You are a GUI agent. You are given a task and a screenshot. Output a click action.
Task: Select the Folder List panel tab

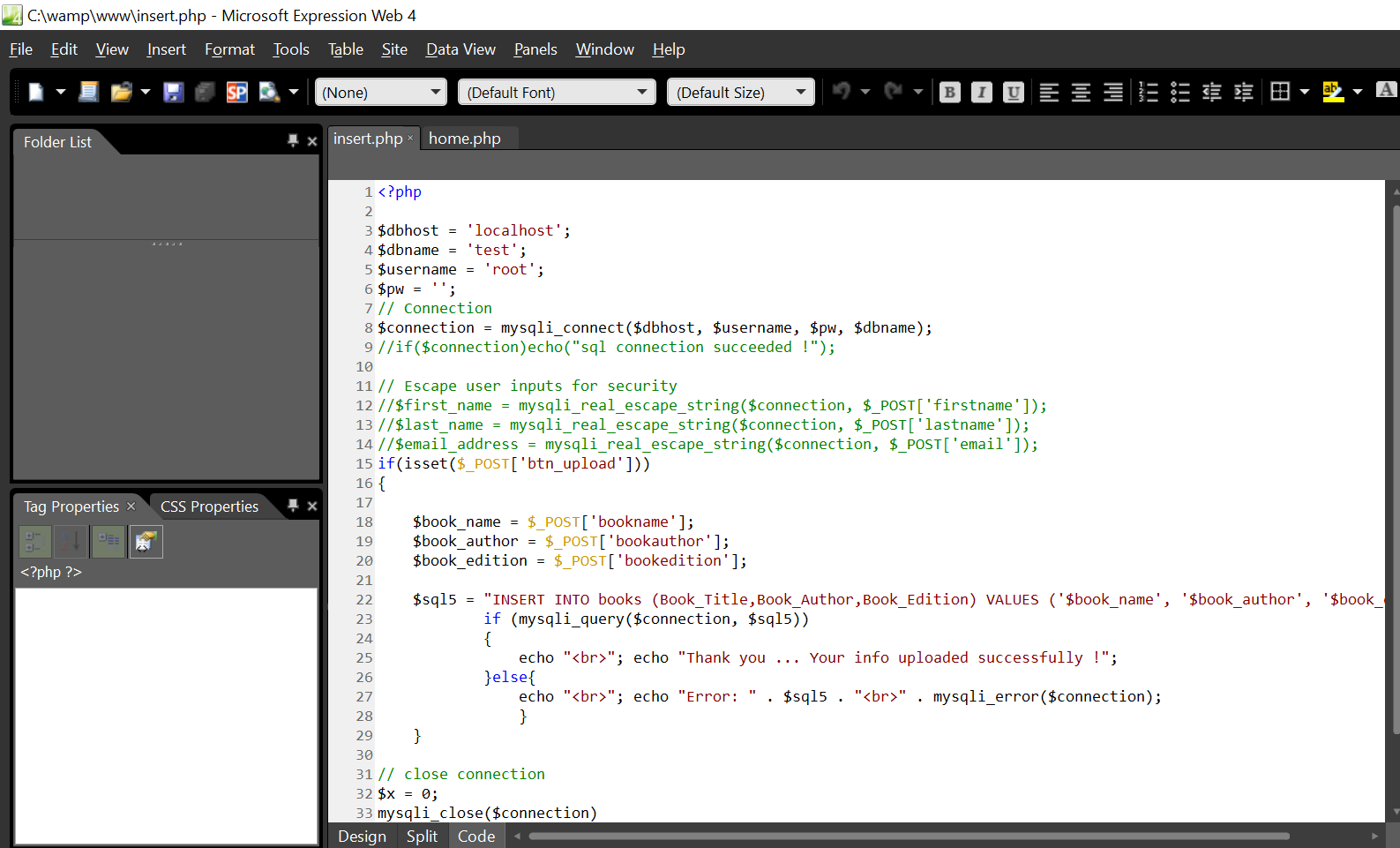(57, 142)
